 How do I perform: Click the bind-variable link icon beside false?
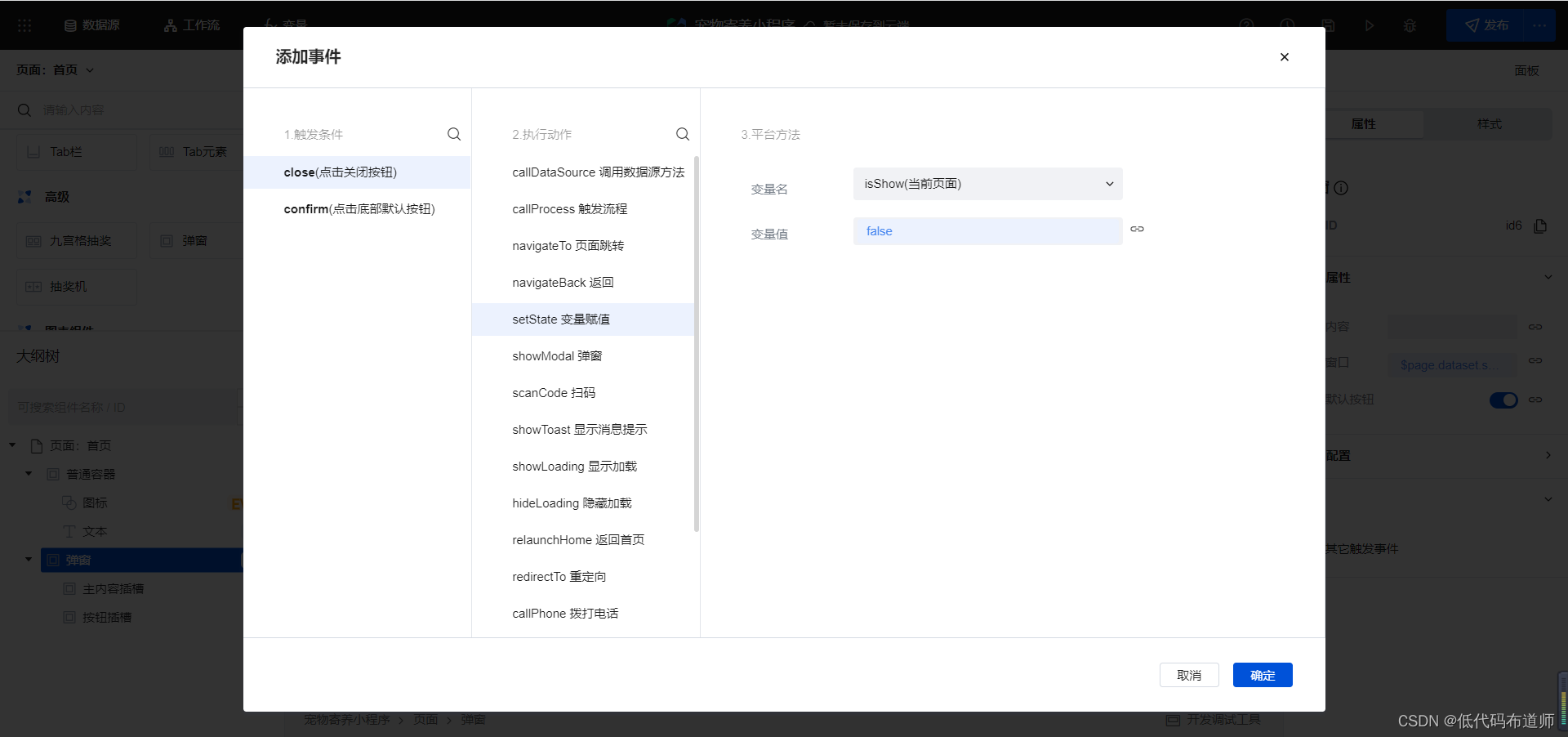(1137, 230)
